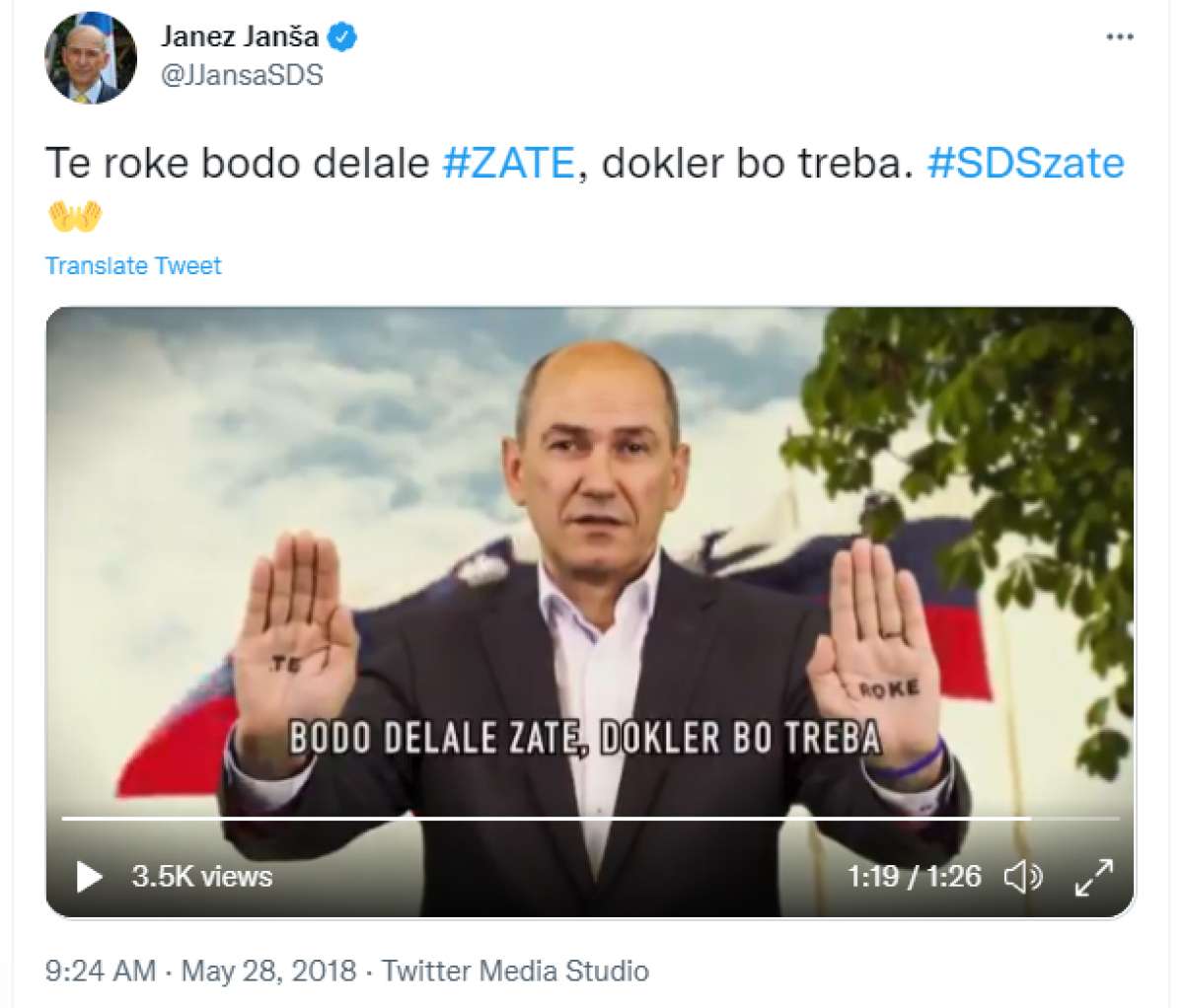The height and width of the screenshot is (1008, 1184).
Task: Open the Twitter Media Studio source link
Action: coord(515,970)
